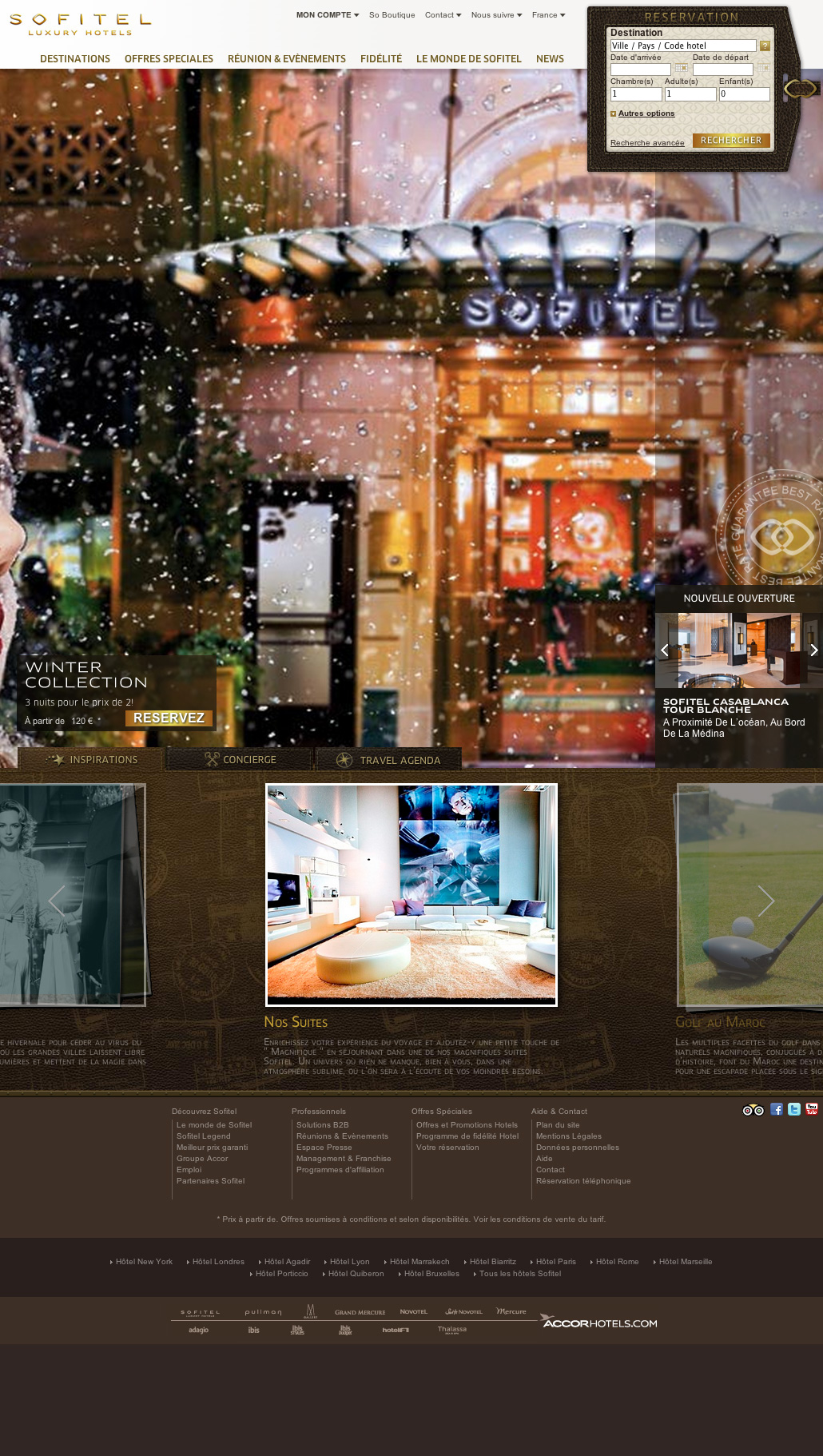Screen dimensions: 823x1456
Task: Click the Suite Novotel brand logo
Action: coord(463,1311)
